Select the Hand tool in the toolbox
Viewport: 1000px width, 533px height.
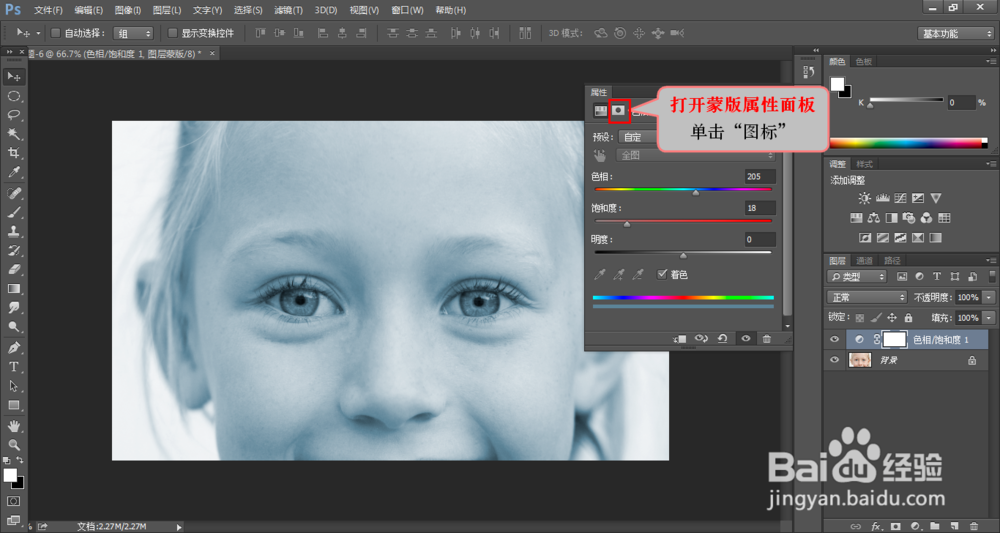coord(13,425)
